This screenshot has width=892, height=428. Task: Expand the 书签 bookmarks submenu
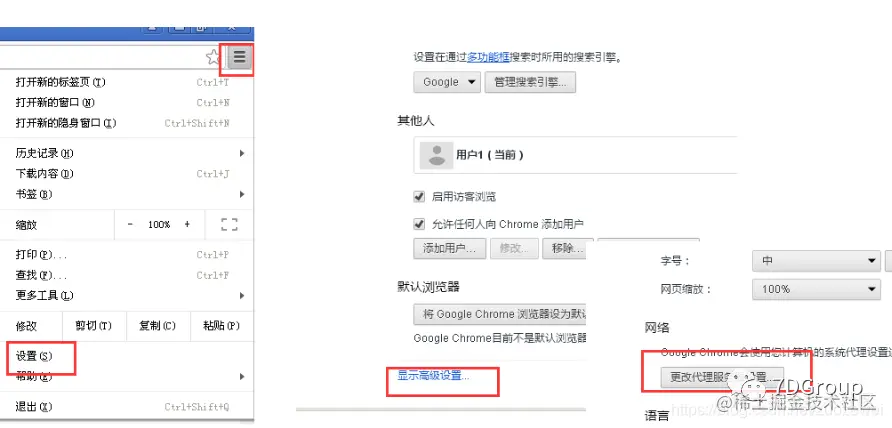coord(127,194)
